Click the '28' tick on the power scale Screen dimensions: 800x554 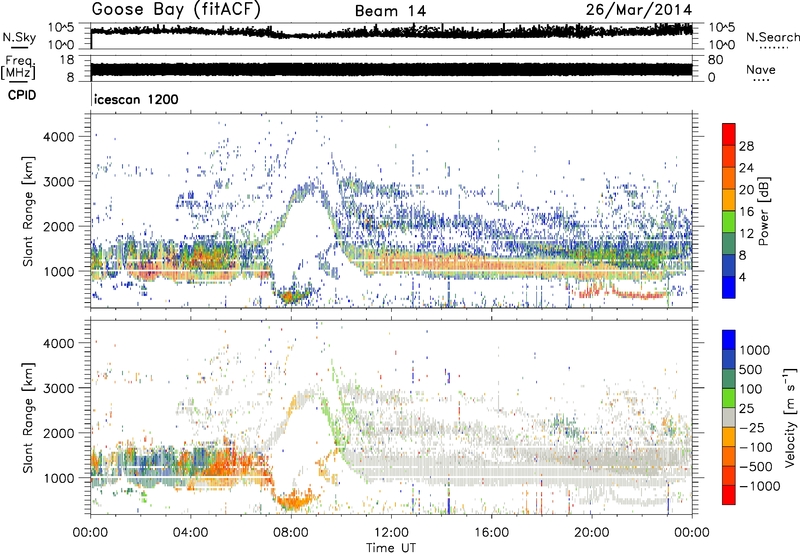pos(746,146)
